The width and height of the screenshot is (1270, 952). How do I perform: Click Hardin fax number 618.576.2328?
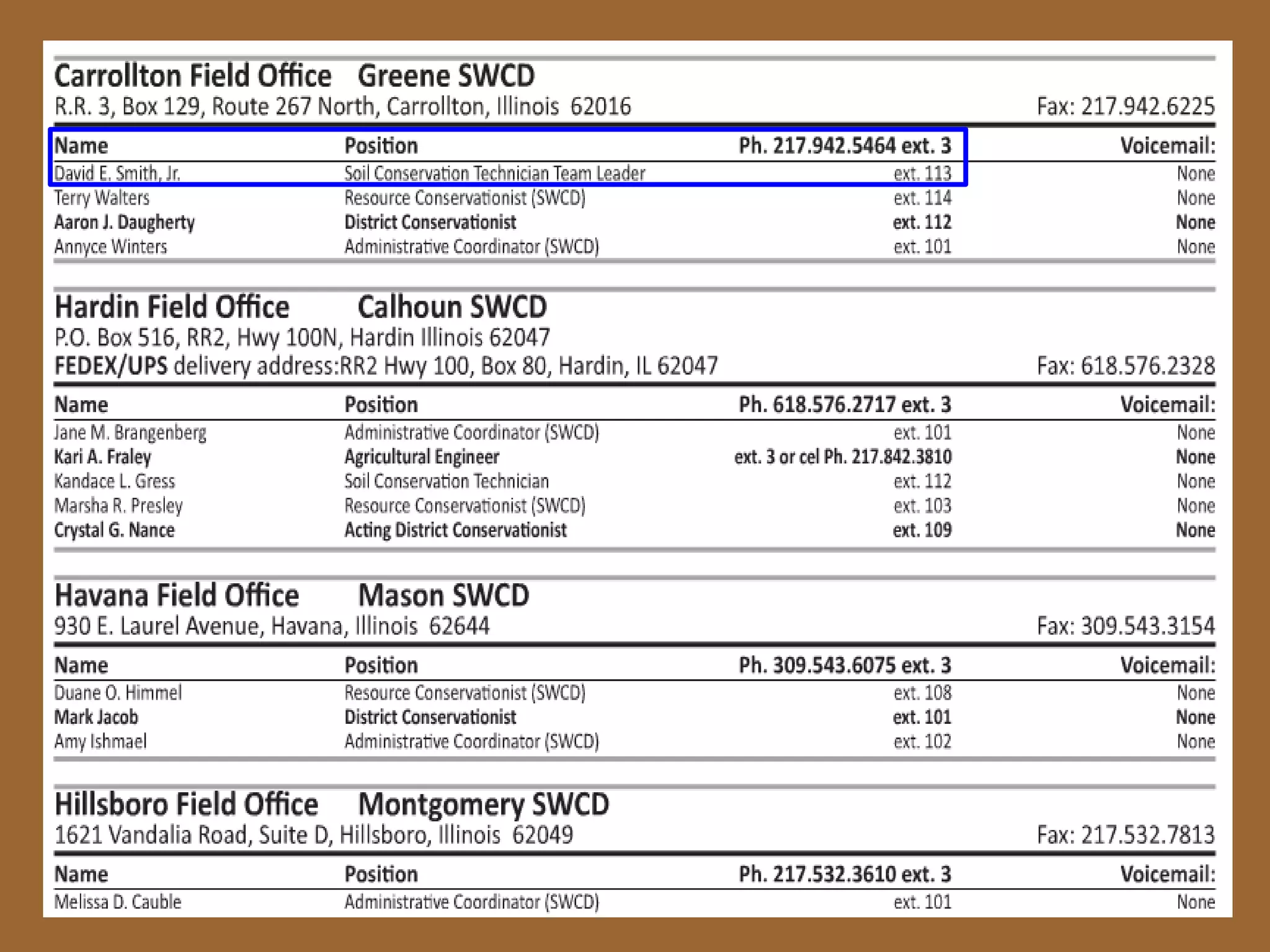(x=1125, y=366)
